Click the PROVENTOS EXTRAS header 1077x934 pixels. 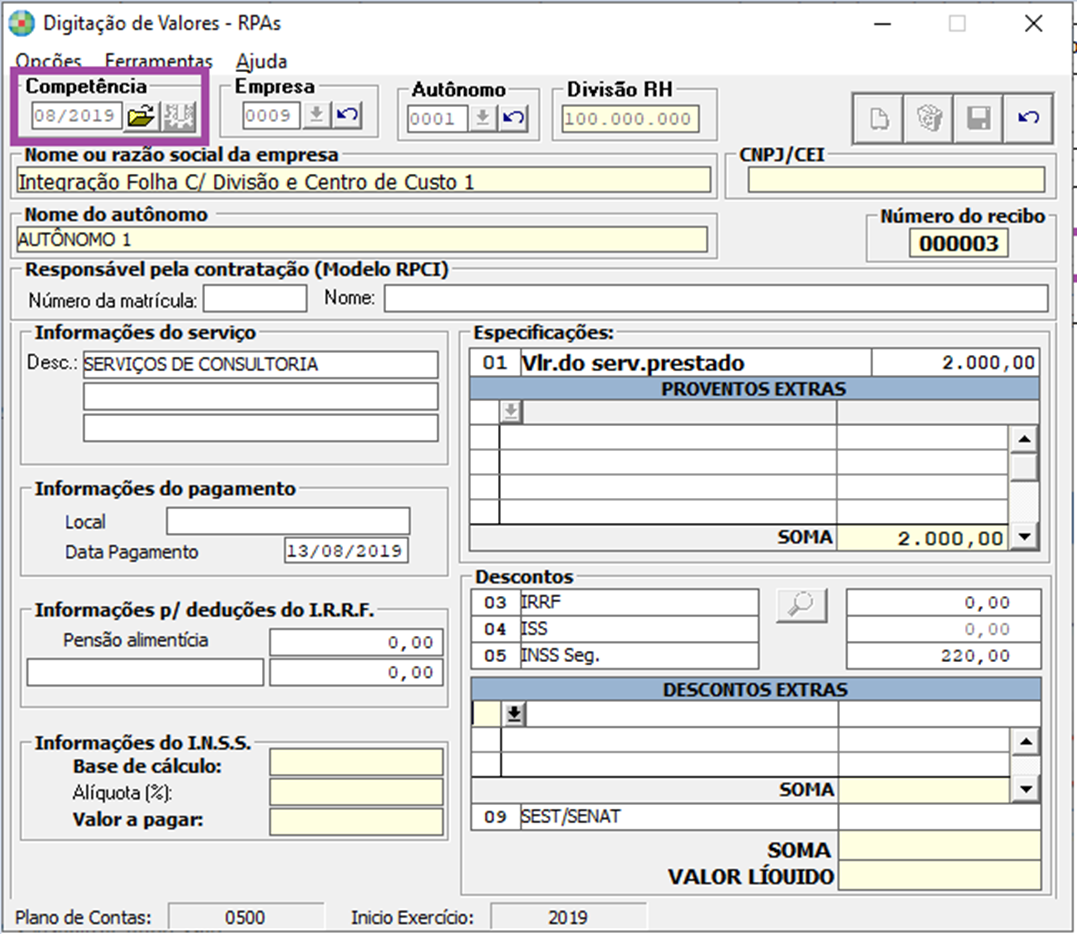tap(754, 389)
